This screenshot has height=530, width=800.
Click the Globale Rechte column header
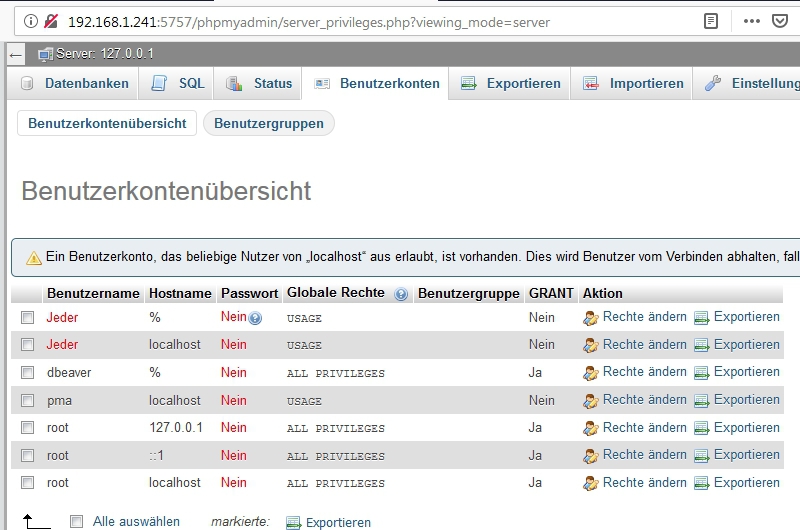pyautogui.click(x=336, y=293)
